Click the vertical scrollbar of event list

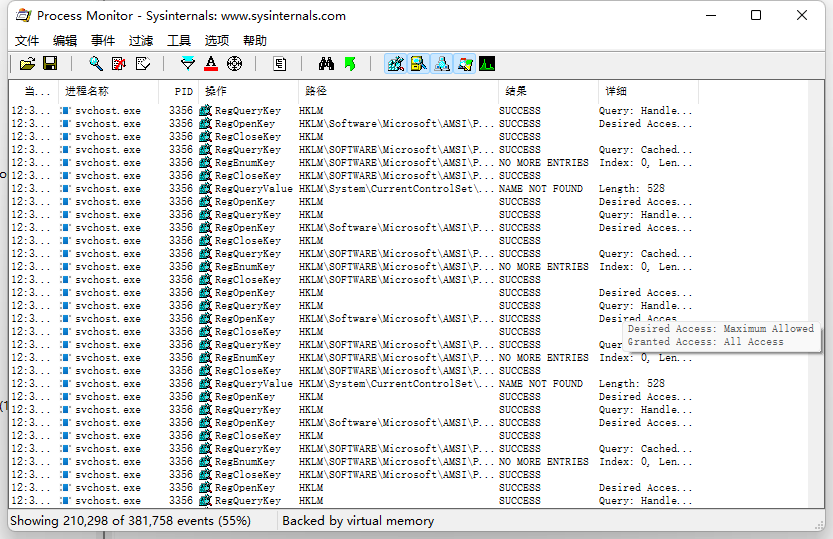click(x=817, y=295)
